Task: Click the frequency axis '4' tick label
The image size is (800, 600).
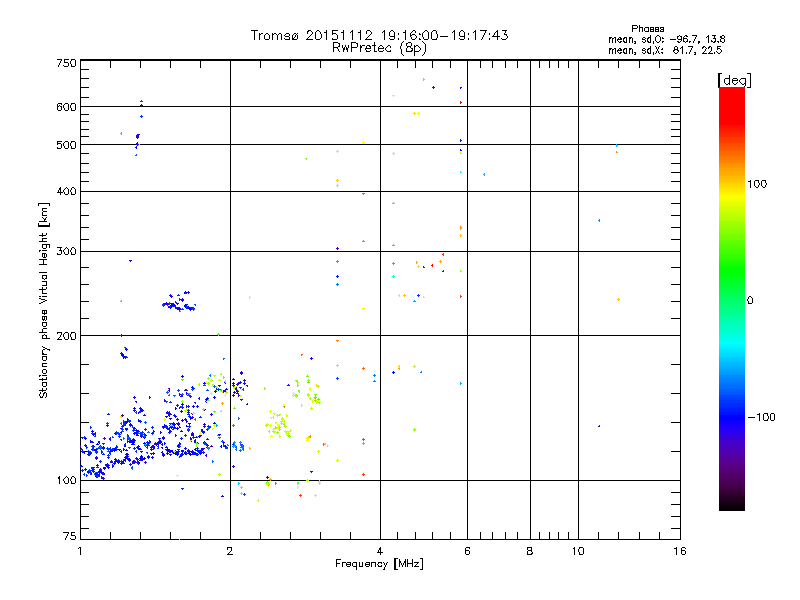Action: pos(380,551)
